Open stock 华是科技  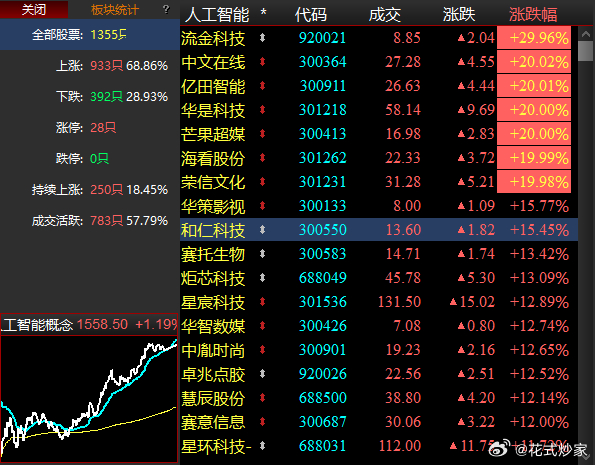(213, 110)
